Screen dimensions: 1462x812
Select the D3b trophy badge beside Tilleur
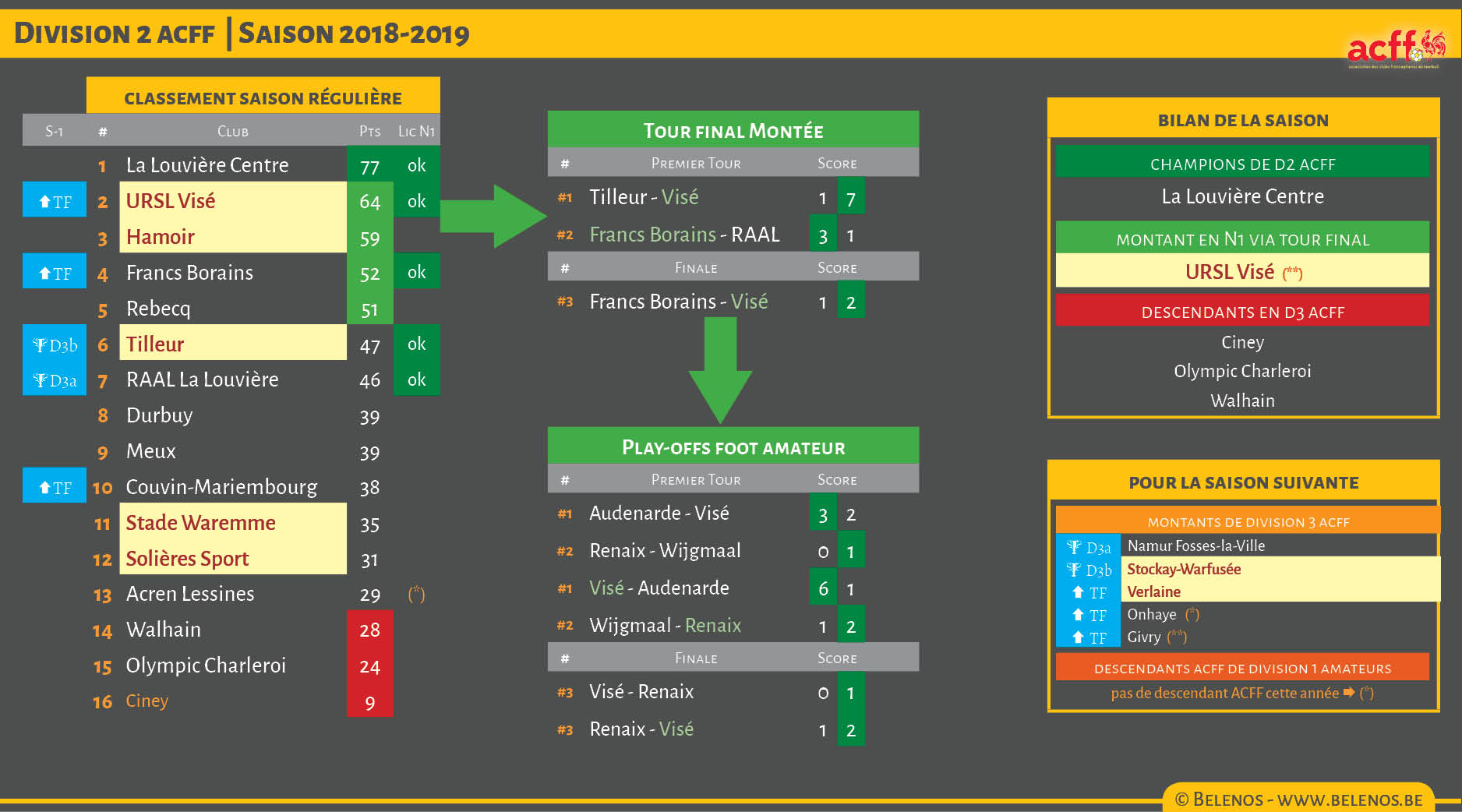click(x=55, y=344)
